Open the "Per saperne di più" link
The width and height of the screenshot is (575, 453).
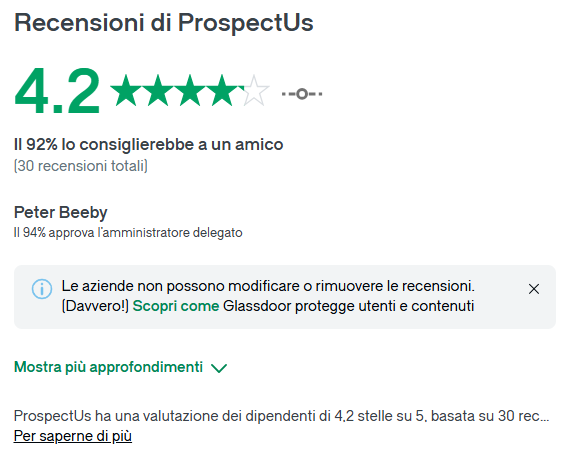coord(73,436)
